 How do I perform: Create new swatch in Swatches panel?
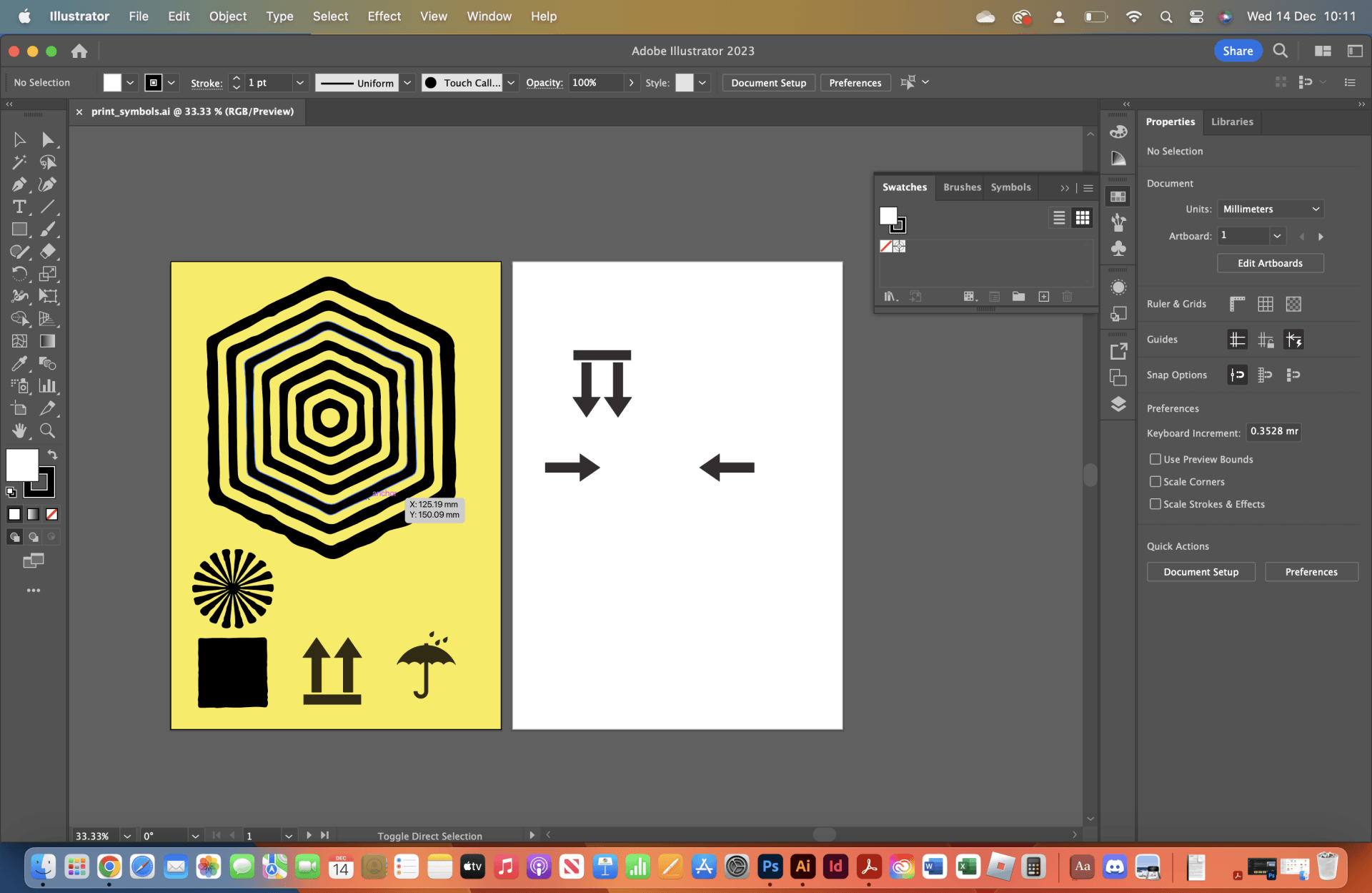pos(1043,297)
